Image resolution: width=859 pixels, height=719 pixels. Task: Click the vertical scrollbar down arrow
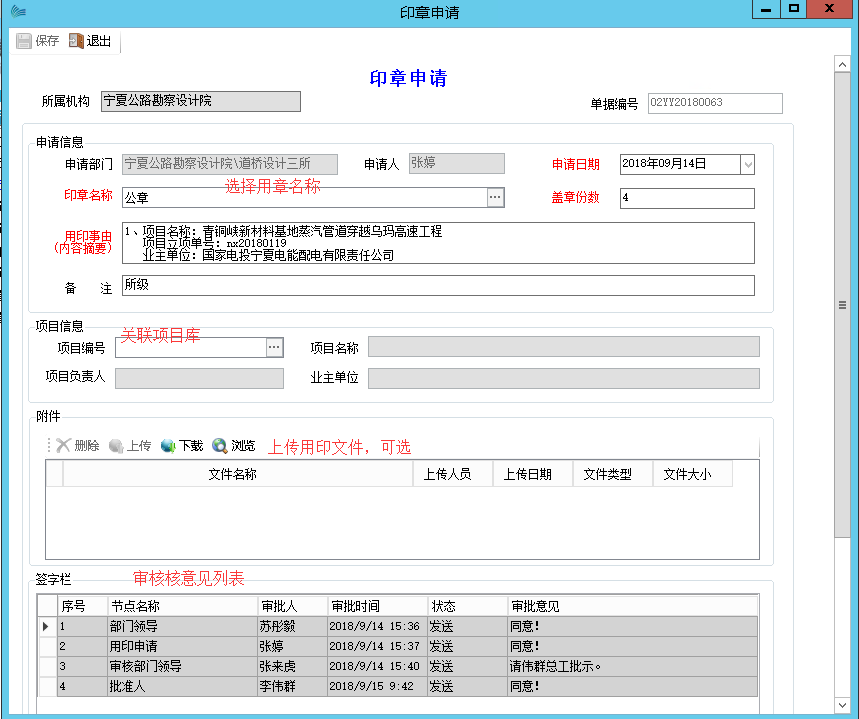(x=842, y=705)
